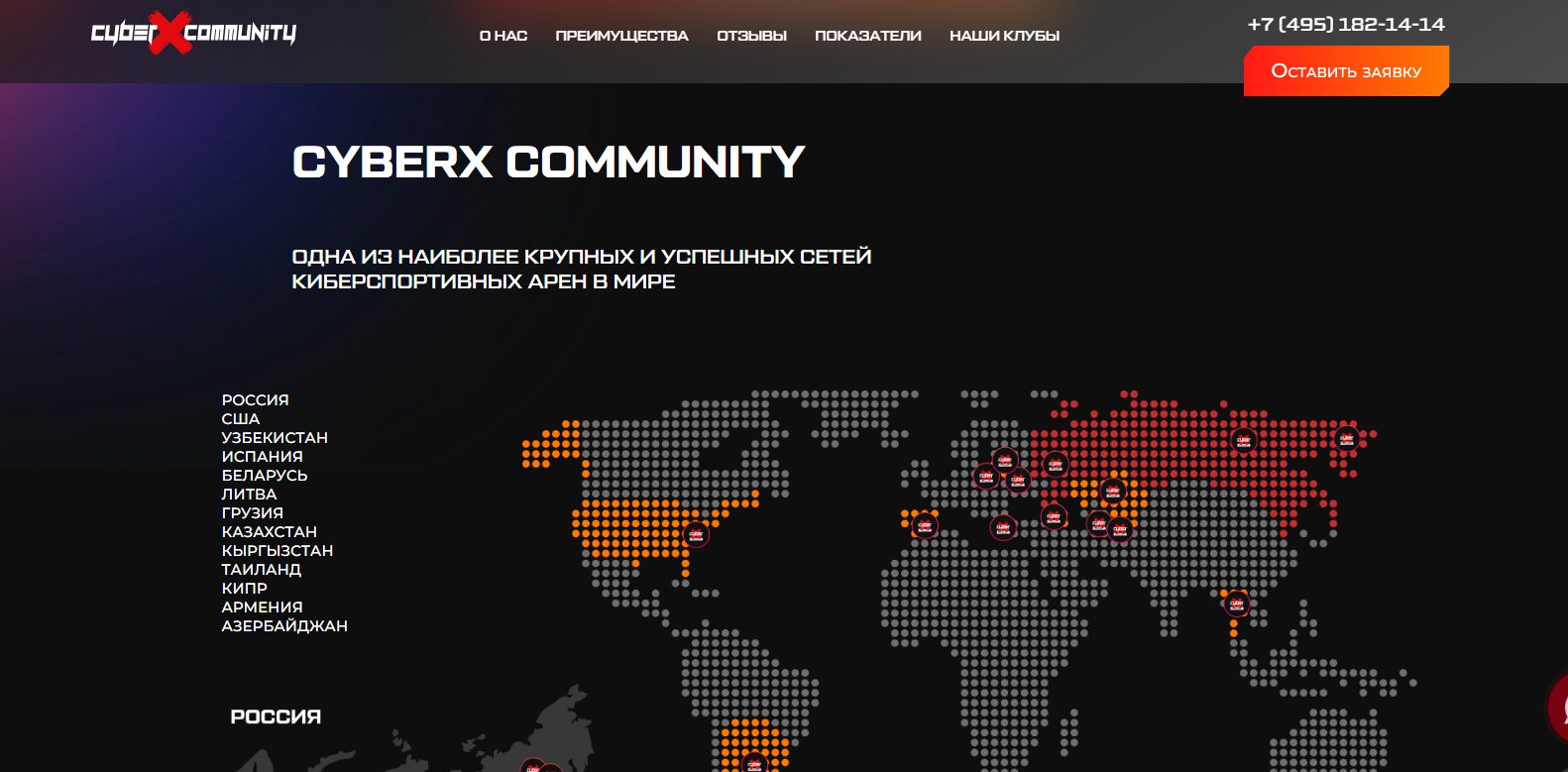Click the CyberX marker in western Russia near the Europe cluster
Viewport: 1568px width, 772px height.
pyautogui.click(x=1055, y=464)
